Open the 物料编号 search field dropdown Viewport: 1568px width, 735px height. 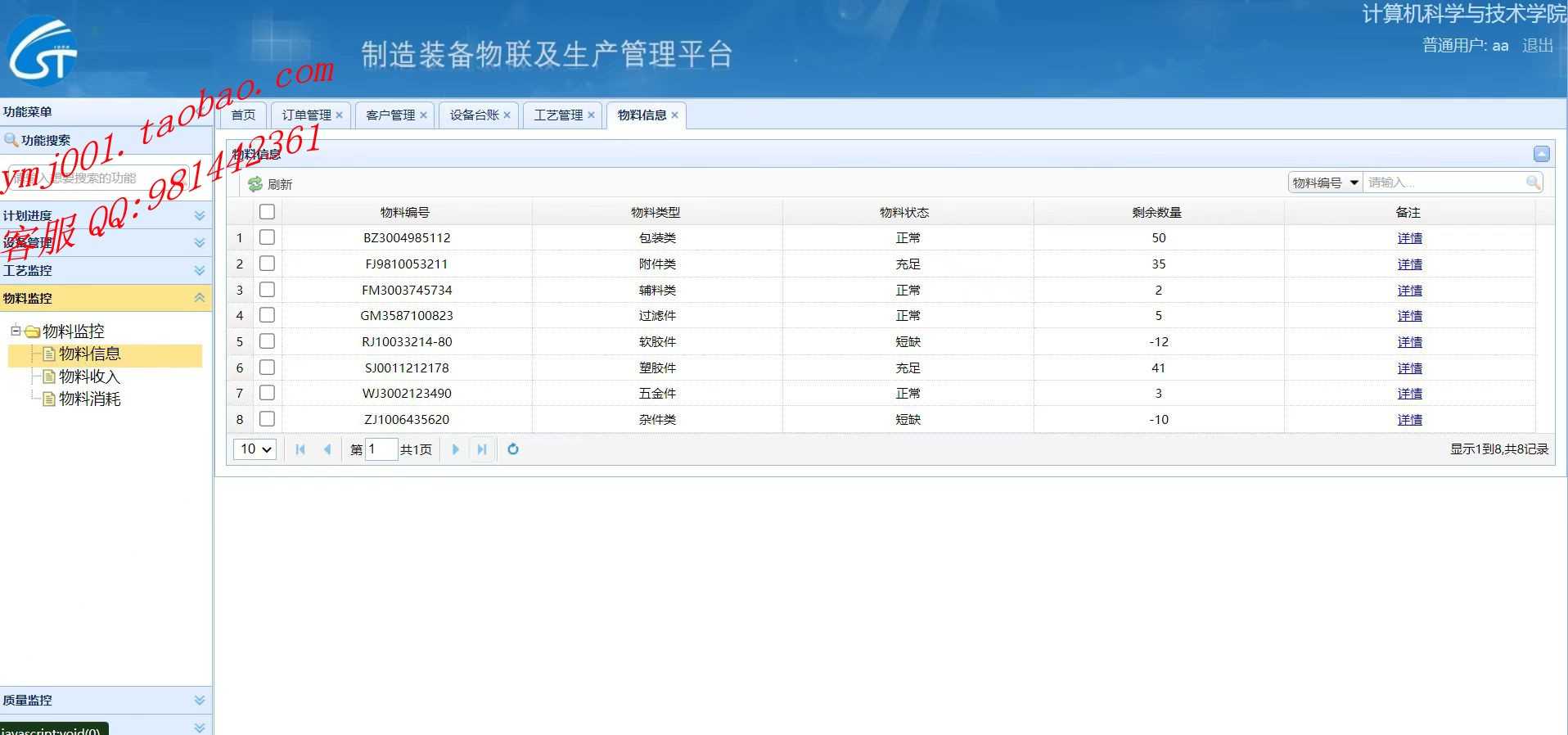tap(1325, 183)
